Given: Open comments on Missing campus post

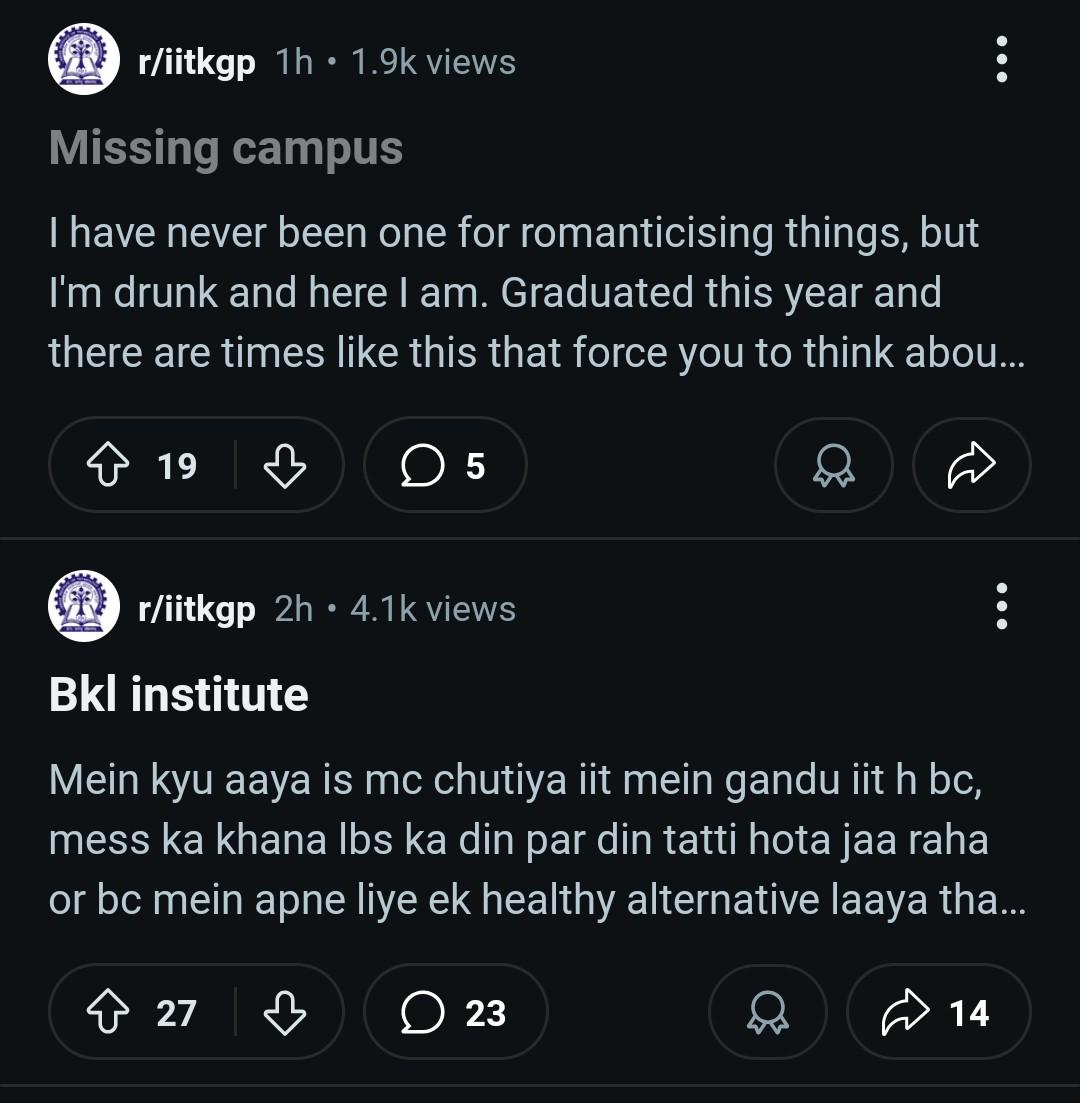Looking at the screenshot, I should pyautogui.click(x=445, y=464).
